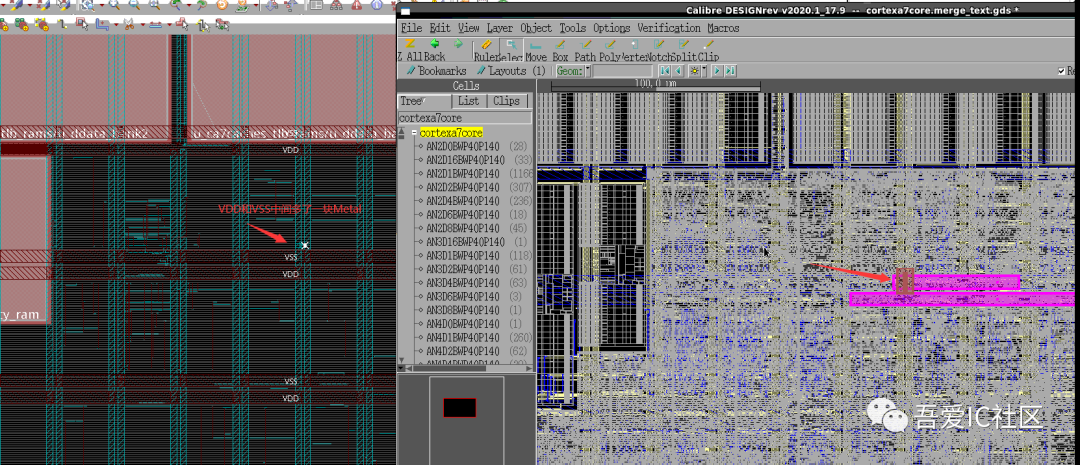This screenshot has width=1080, height=465.
Task: Go to next result arrow icon
Action: 717,71
